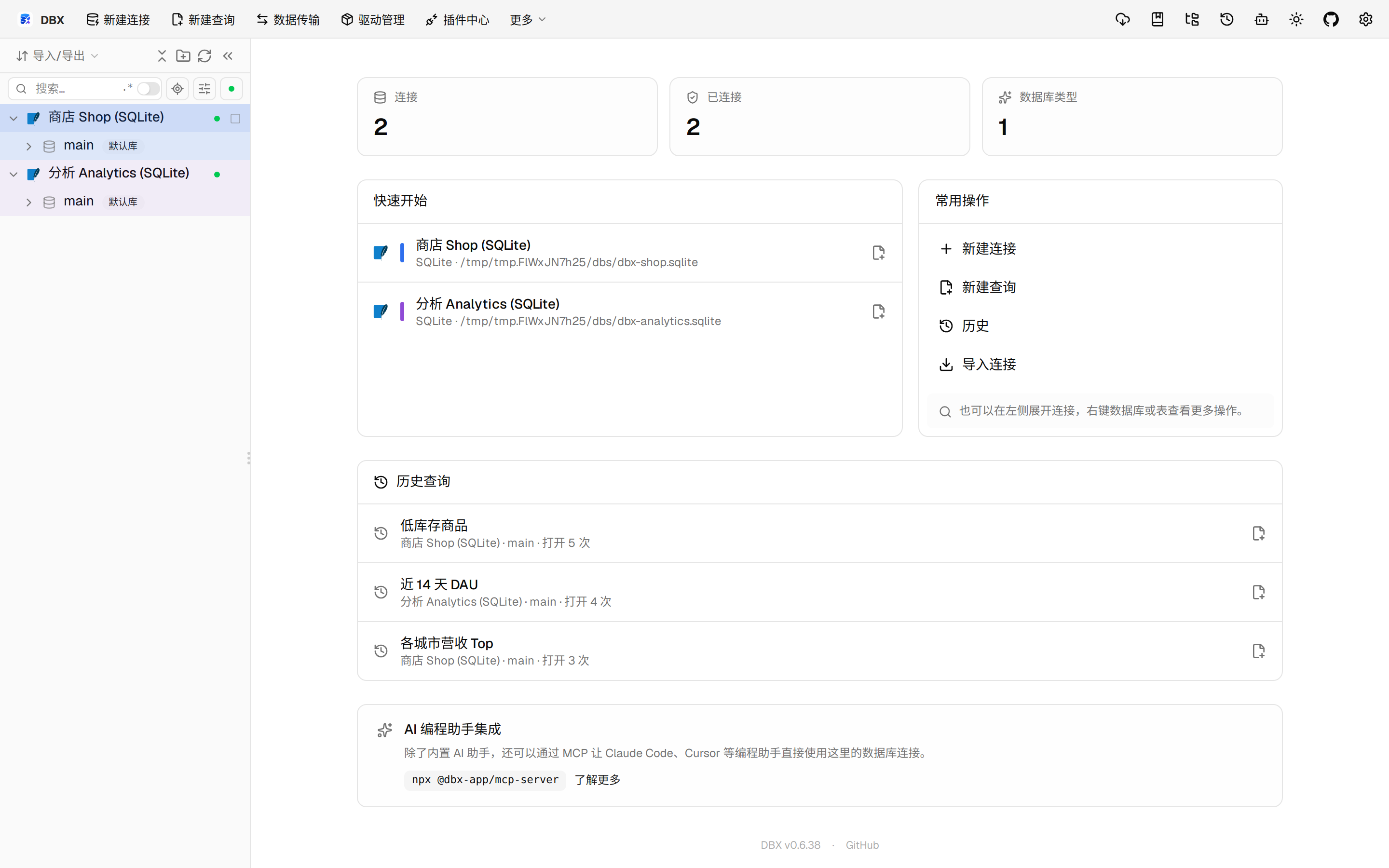Screen dimensions: 1389x868
Task: Open history via top bar clock icon
Action: click(x=1226, y=19)
